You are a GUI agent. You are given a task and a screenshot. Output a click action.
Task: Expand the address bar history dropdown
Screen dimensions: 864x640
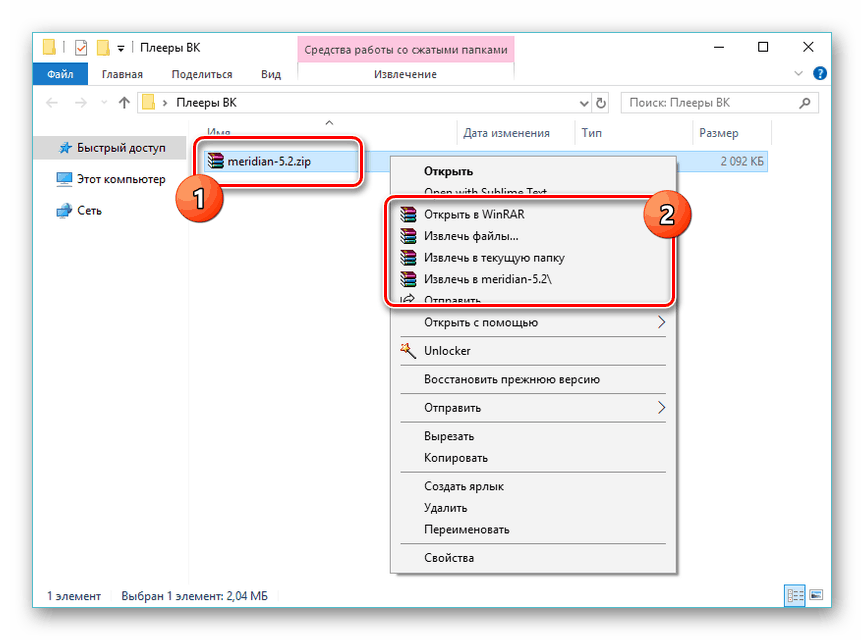pyautogui.click(x=584, y=103)
